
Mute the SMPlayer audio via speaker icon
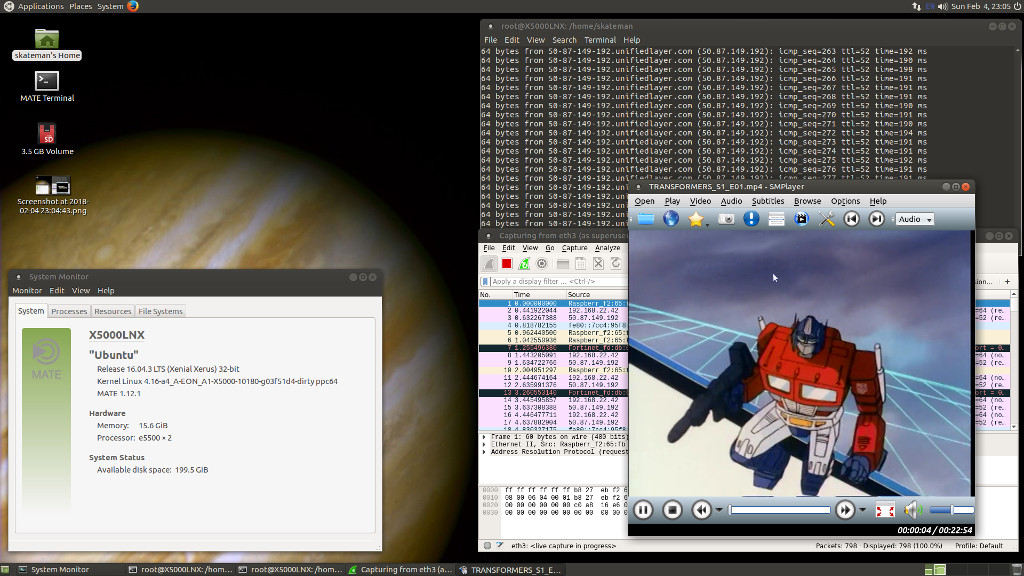pos(912,510)
